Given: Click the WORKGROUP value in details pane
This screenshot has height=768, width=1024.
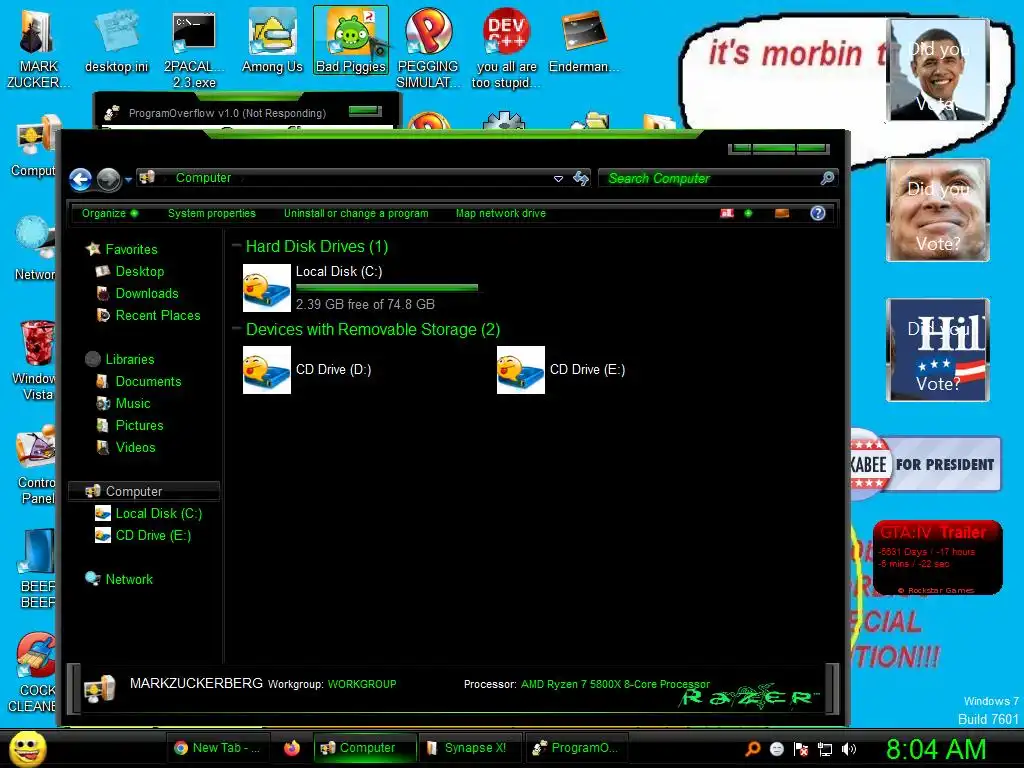Looking at the screenshot, I should (x=362, y=684).
